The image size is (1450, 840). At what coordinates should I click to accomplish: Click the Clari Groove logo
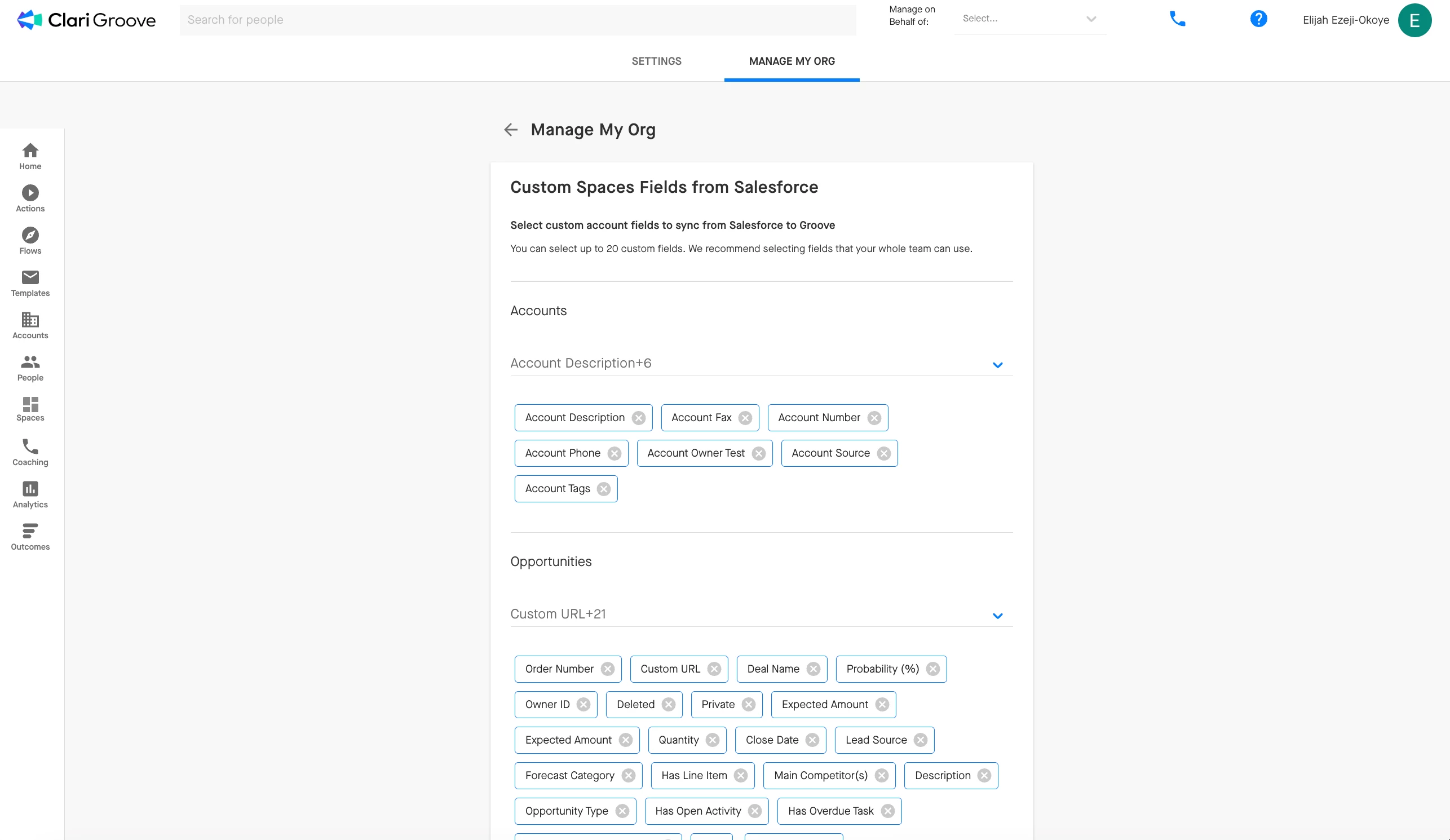(x=86, y=20)
